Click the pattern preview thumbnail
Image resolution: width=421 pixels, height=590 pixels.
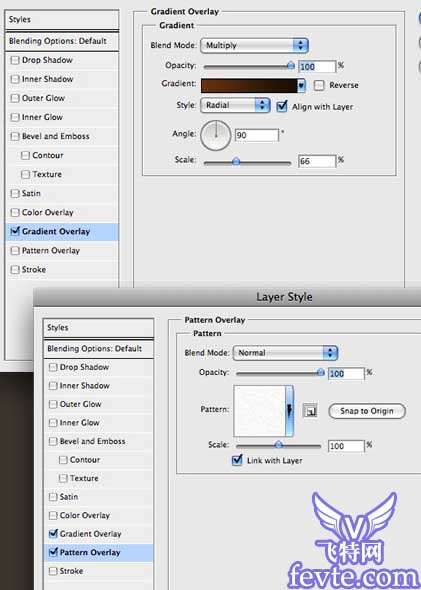259,411
